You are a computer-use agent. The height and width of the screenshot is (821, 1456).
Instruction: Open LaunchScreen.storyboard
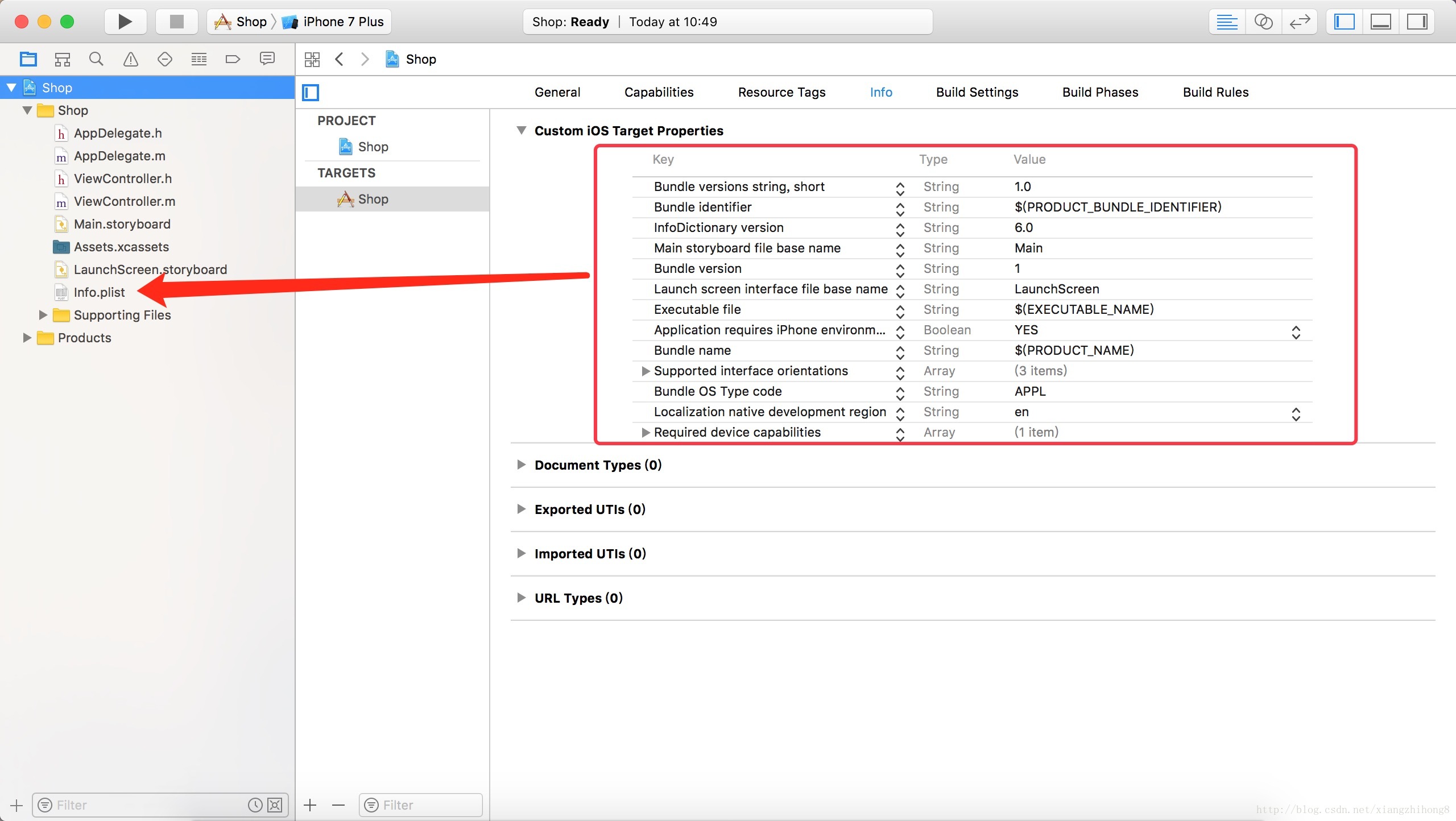tap(150, 269)
